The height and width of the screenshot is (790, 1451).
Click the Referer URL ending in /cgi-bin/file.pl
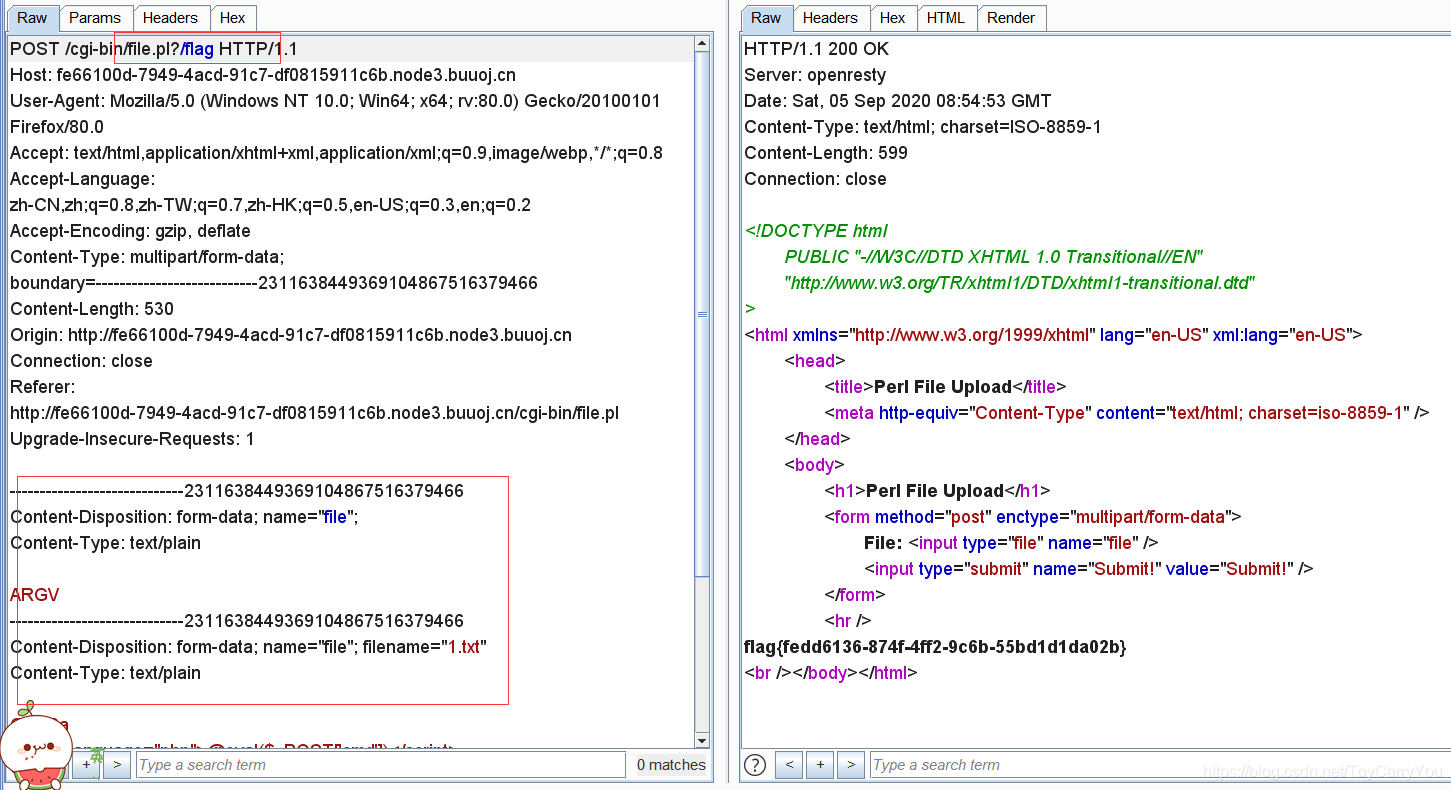(x=314, y=413)
